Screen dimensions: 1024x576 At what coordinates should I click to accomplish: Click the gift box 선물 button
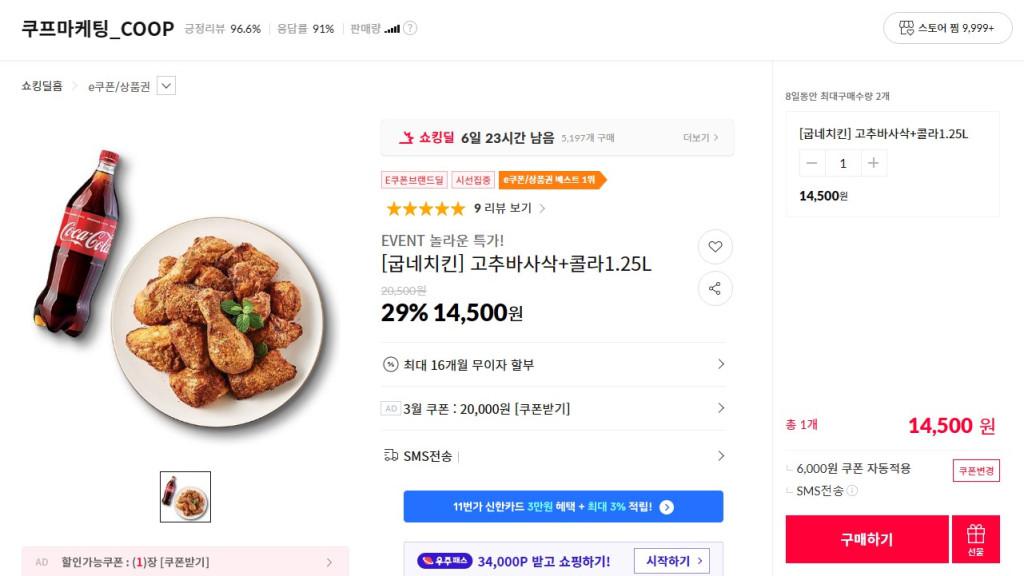(975, 539)
